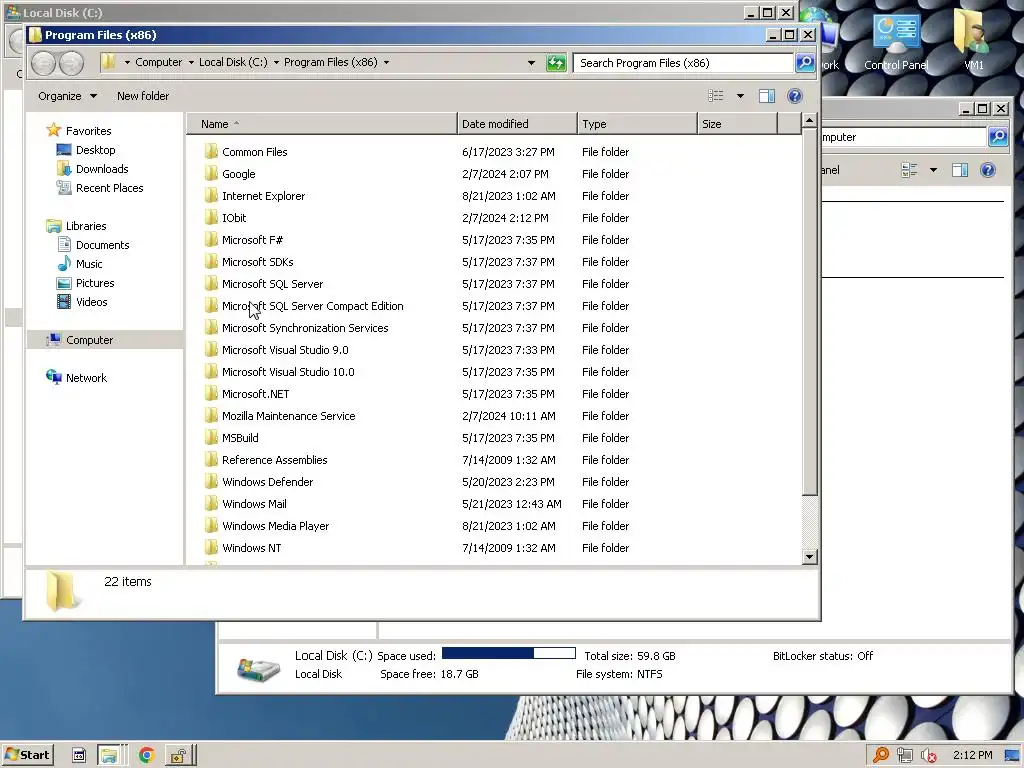Click the Start button
The image size is (1024, 768).
[x=27, y=755]
